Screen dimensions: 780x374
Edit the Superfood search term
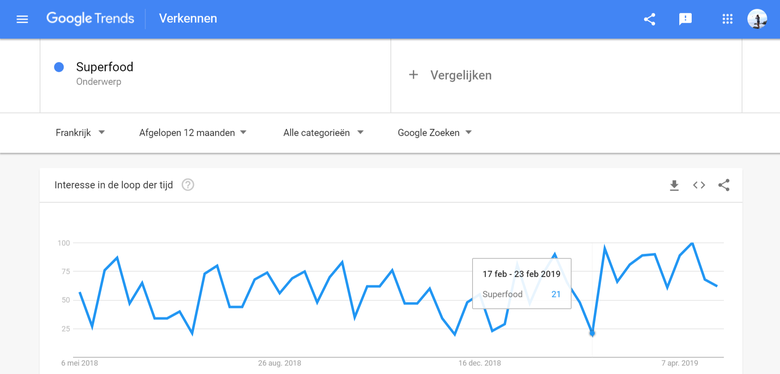[x=104, y=67]
